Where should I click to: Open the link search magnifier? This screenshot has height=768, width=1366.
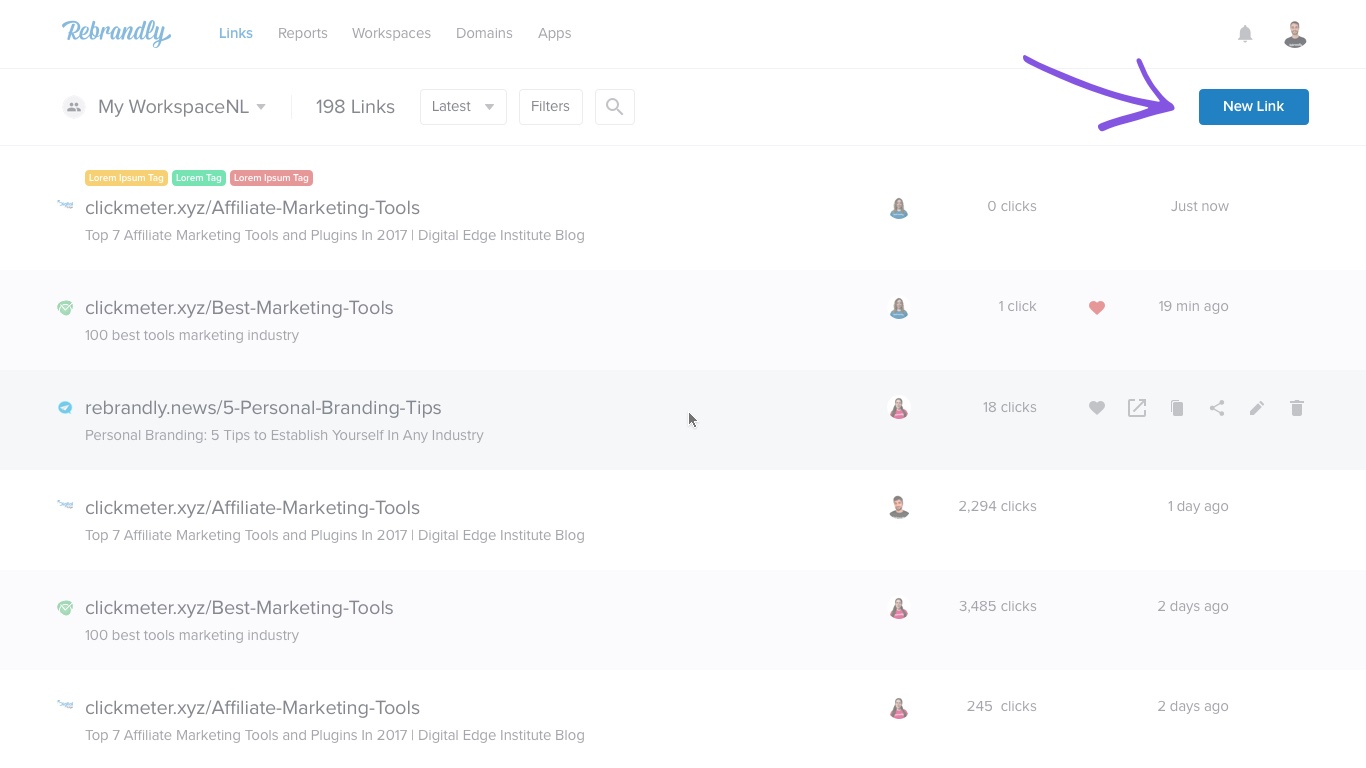click(x=615, y=107)
